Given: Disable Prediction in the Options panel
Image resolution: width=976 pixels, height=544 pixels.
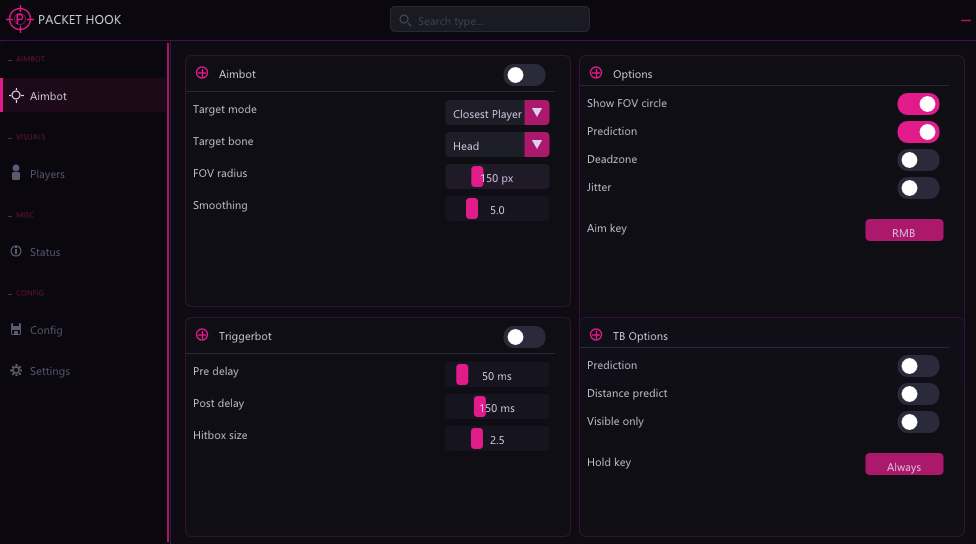Looking at the screenshot, I should [918, 132].
